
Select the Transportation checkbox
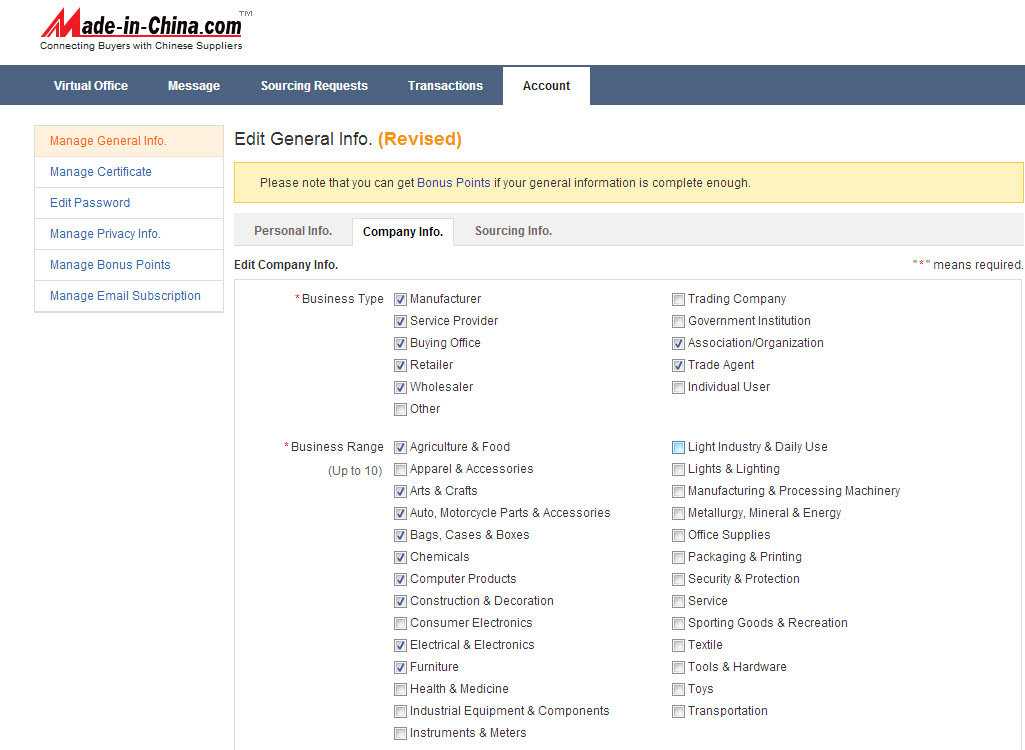pos(679,711)
